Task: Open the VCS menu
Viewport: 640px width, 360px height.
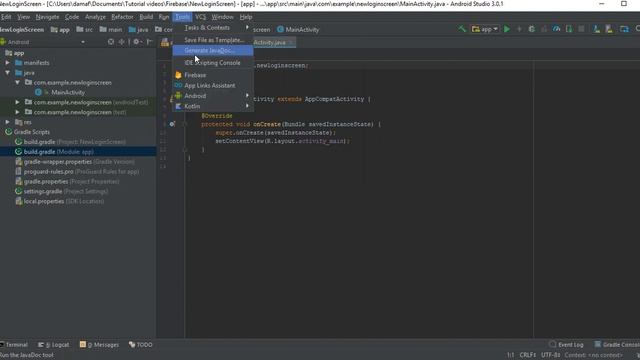Action: (200, 17)
